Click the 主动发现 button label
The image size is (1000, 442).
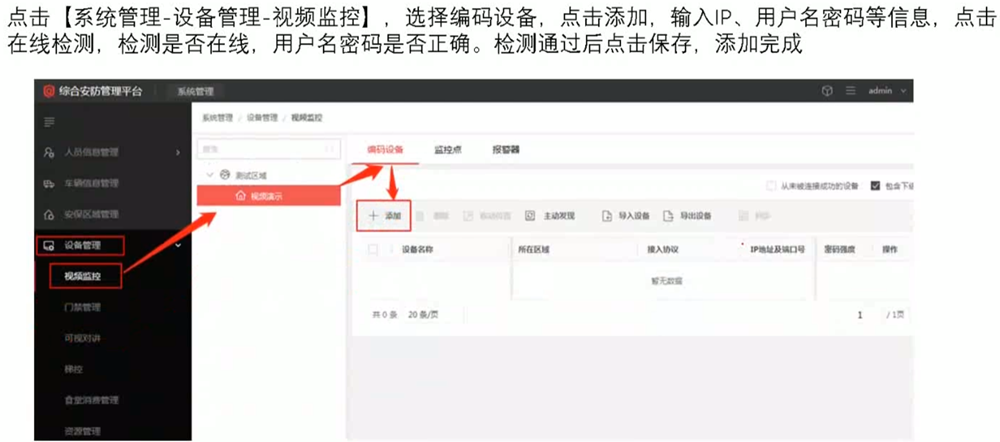tap(559, 216)
